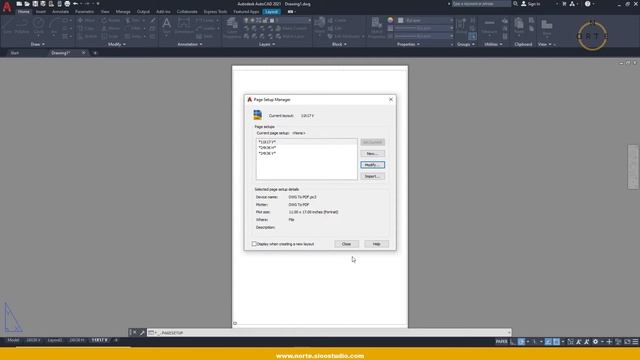Open the Customization menu icon in status bar
Screen dimensions: 640x360
635,342
